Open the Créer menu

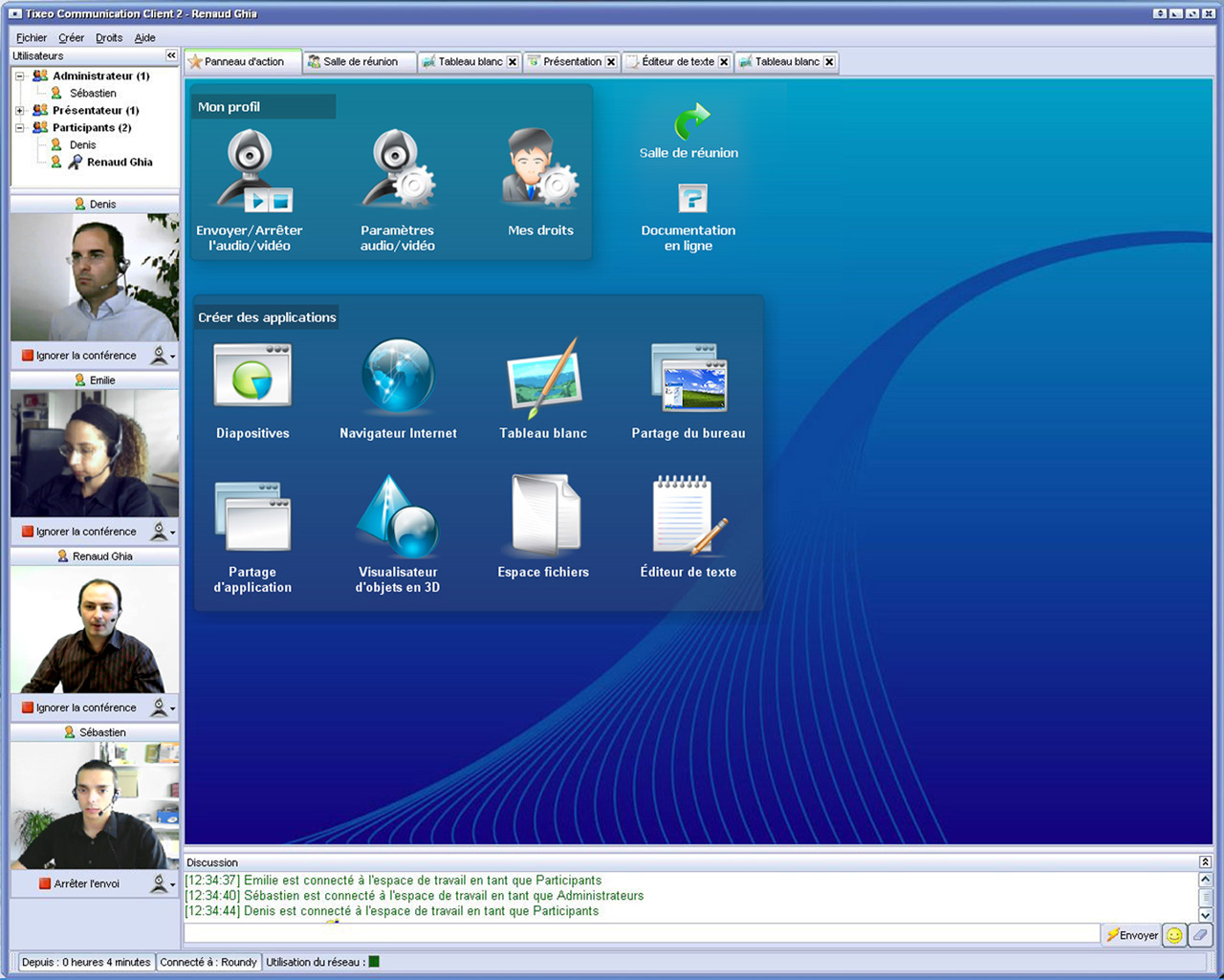(71, 38)
